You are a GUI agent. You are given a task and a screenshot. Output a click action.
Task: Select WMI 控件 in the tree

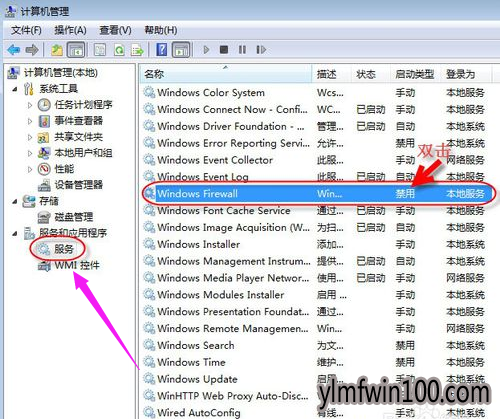[x=77, y=265]
